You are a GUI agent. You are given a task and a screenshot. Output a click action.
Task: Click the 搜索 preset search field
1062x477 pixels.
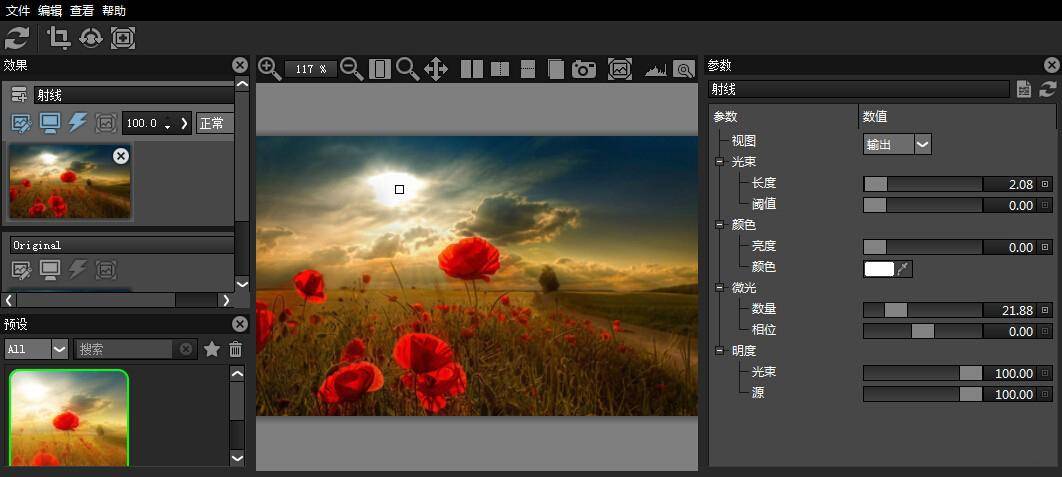[125, 349]
